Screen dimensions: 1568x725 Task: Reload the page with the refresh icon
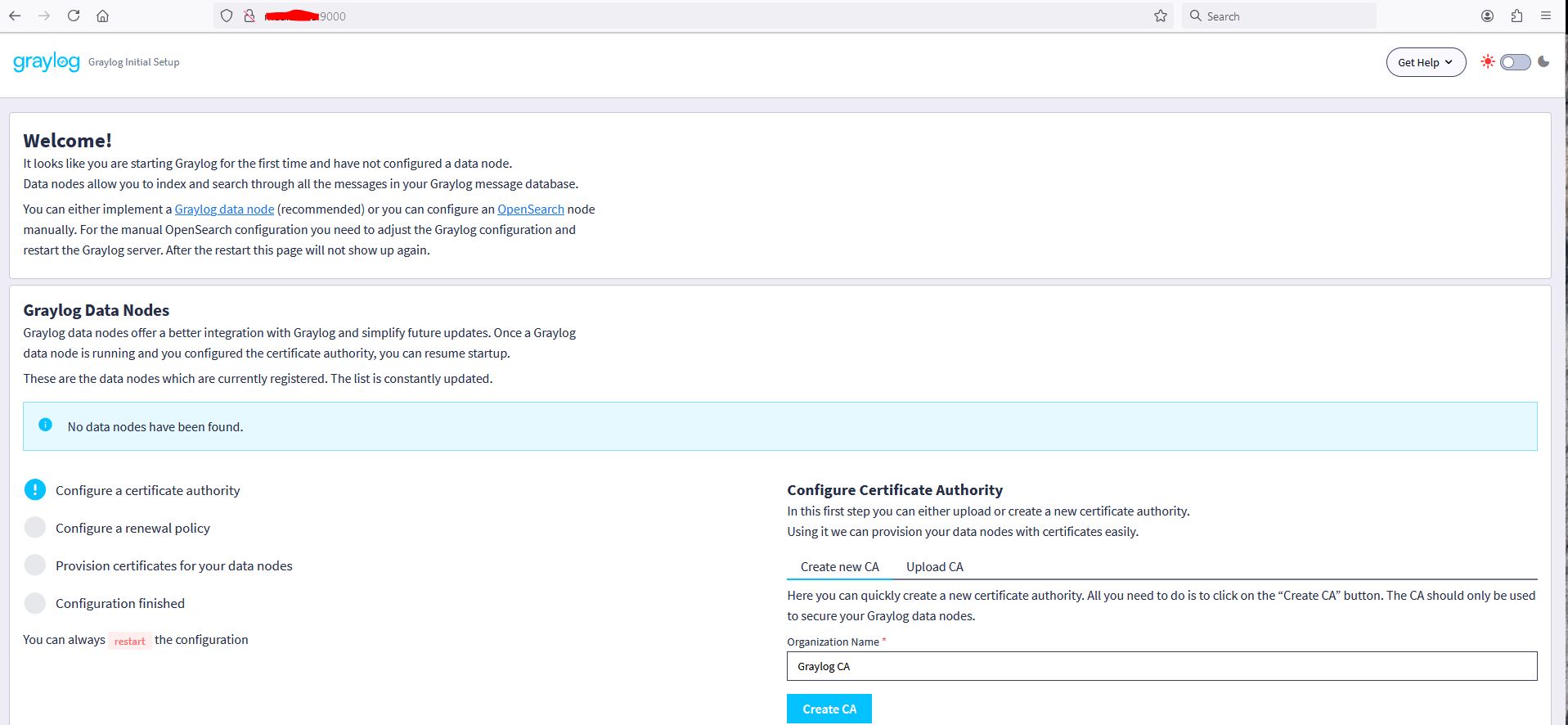[74, 16]
